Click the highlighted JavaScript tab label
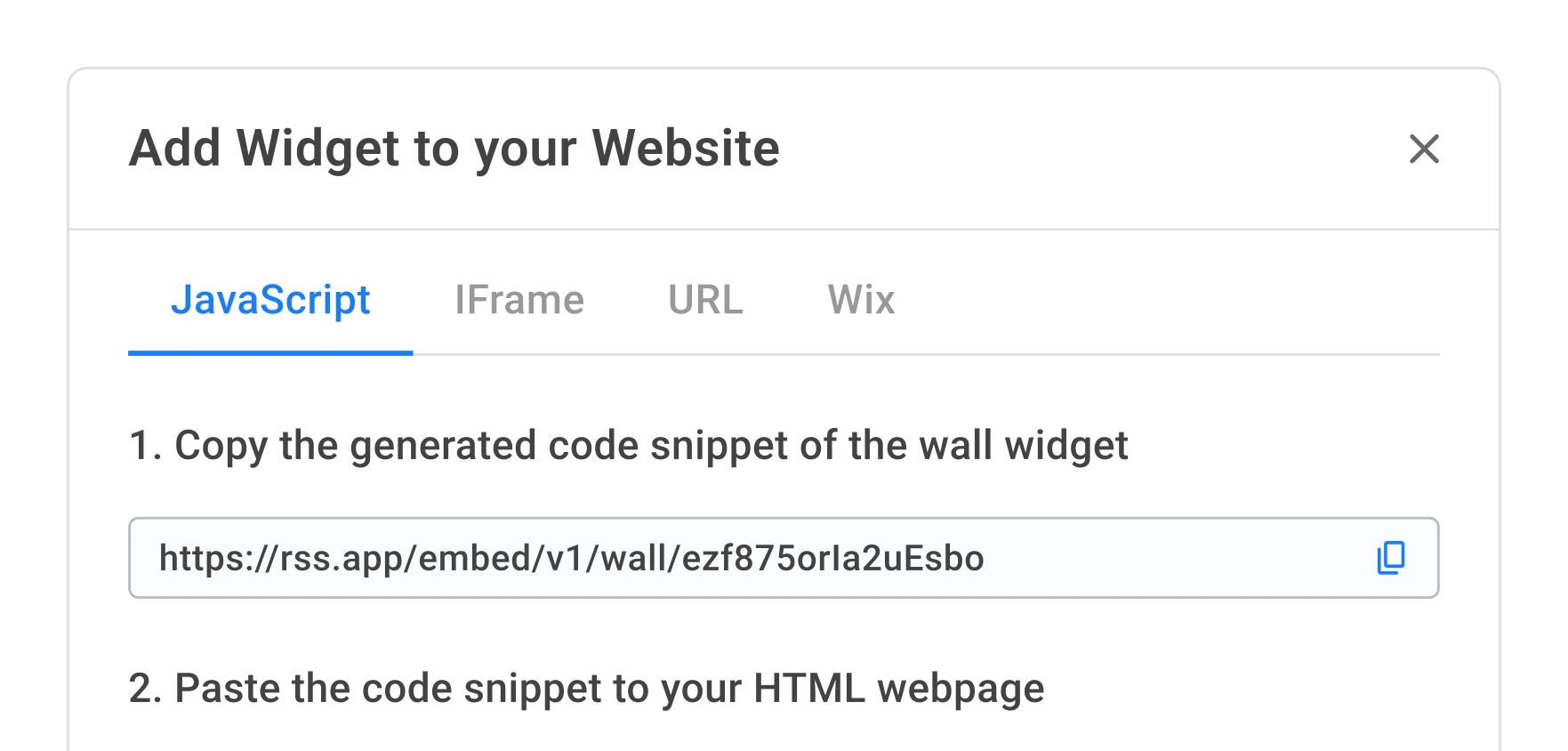Image resolution: width=1568 pixels, height=751 pixels. pyautogui.click(x=272, y=300)
